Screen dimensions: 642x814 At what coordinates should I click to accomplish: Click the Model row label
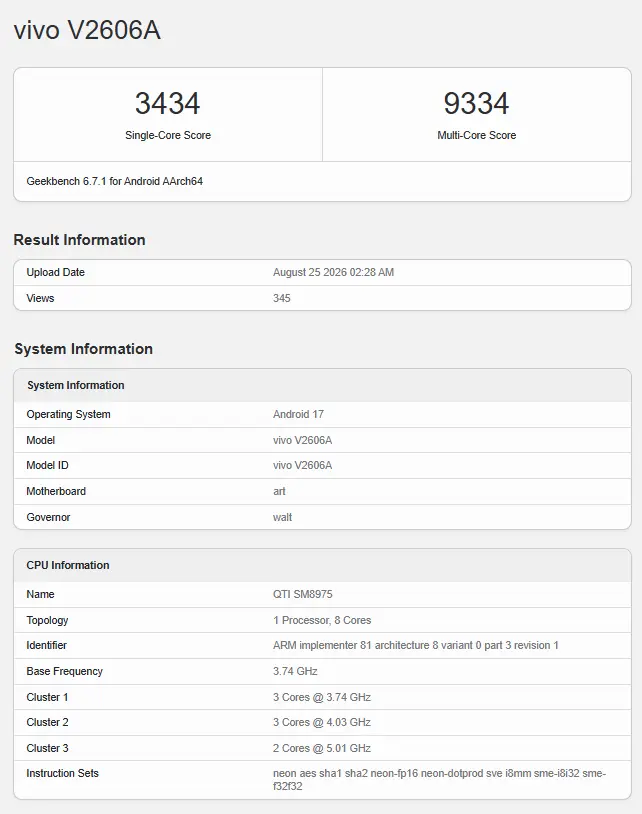point(40,440)
